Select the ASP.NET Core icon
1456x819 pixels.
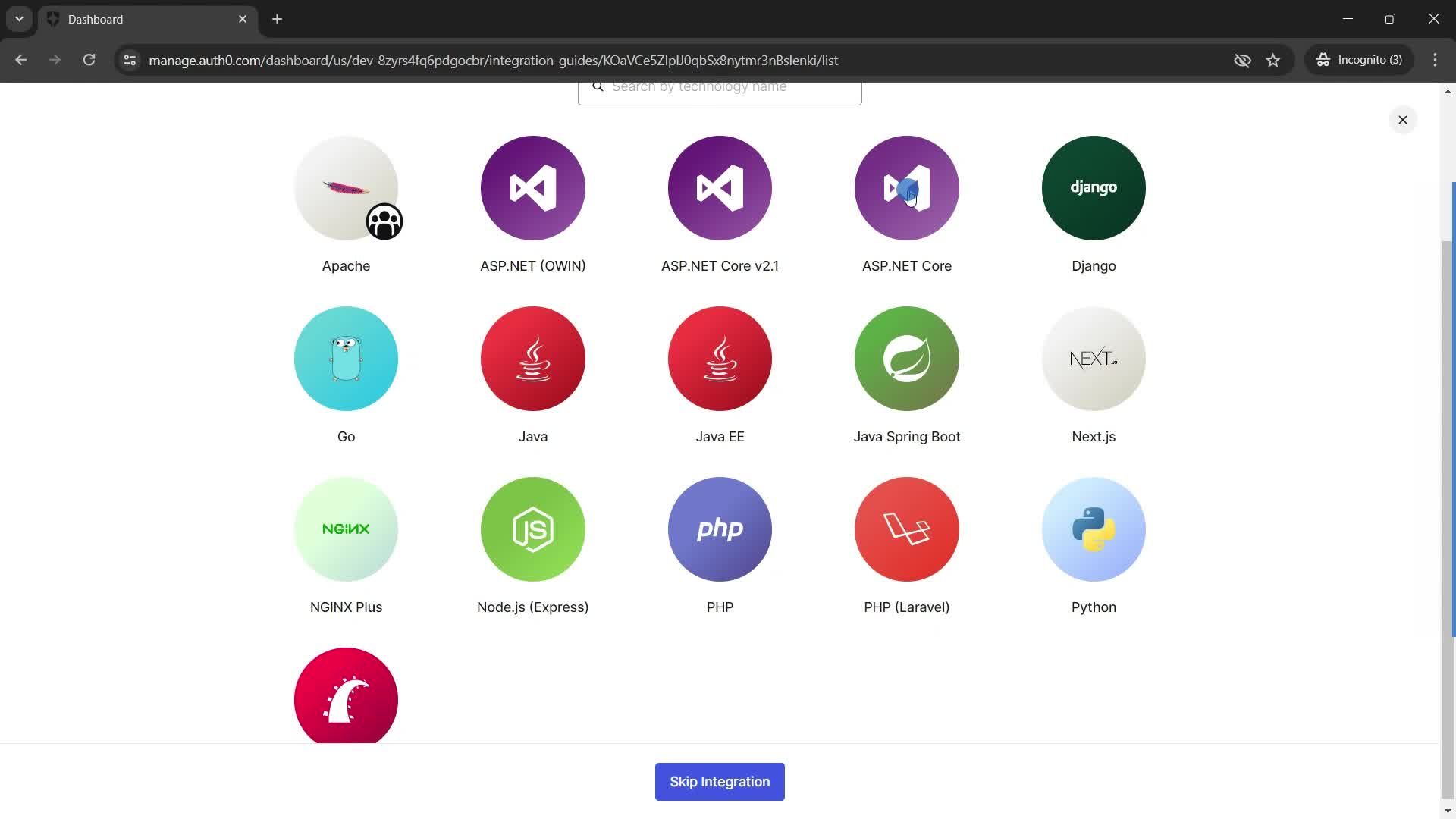click(907, 188)
